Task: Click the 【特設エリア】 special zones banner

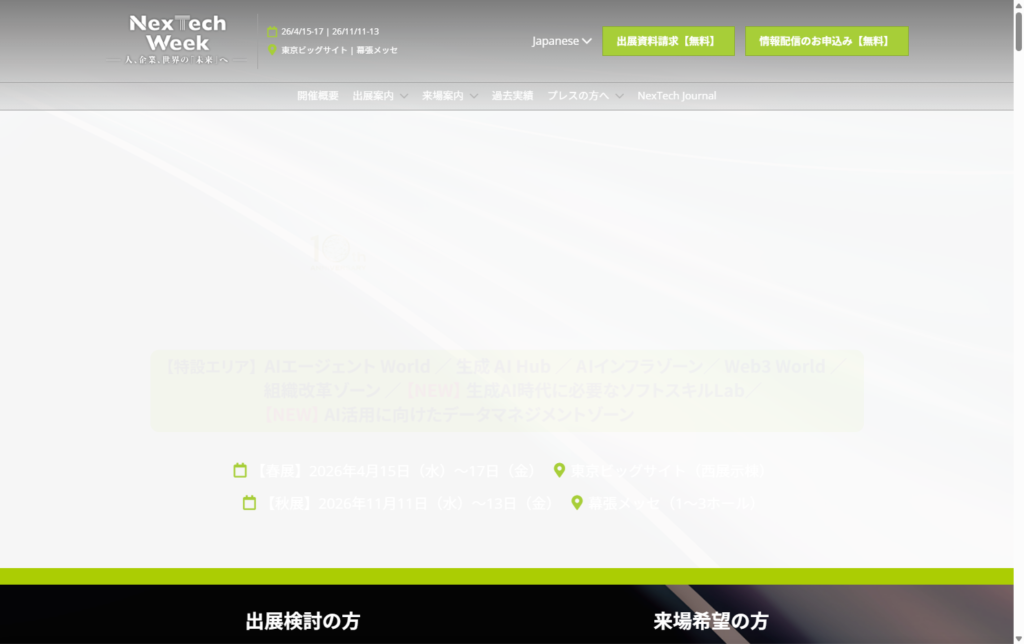Action: (507, 390)
